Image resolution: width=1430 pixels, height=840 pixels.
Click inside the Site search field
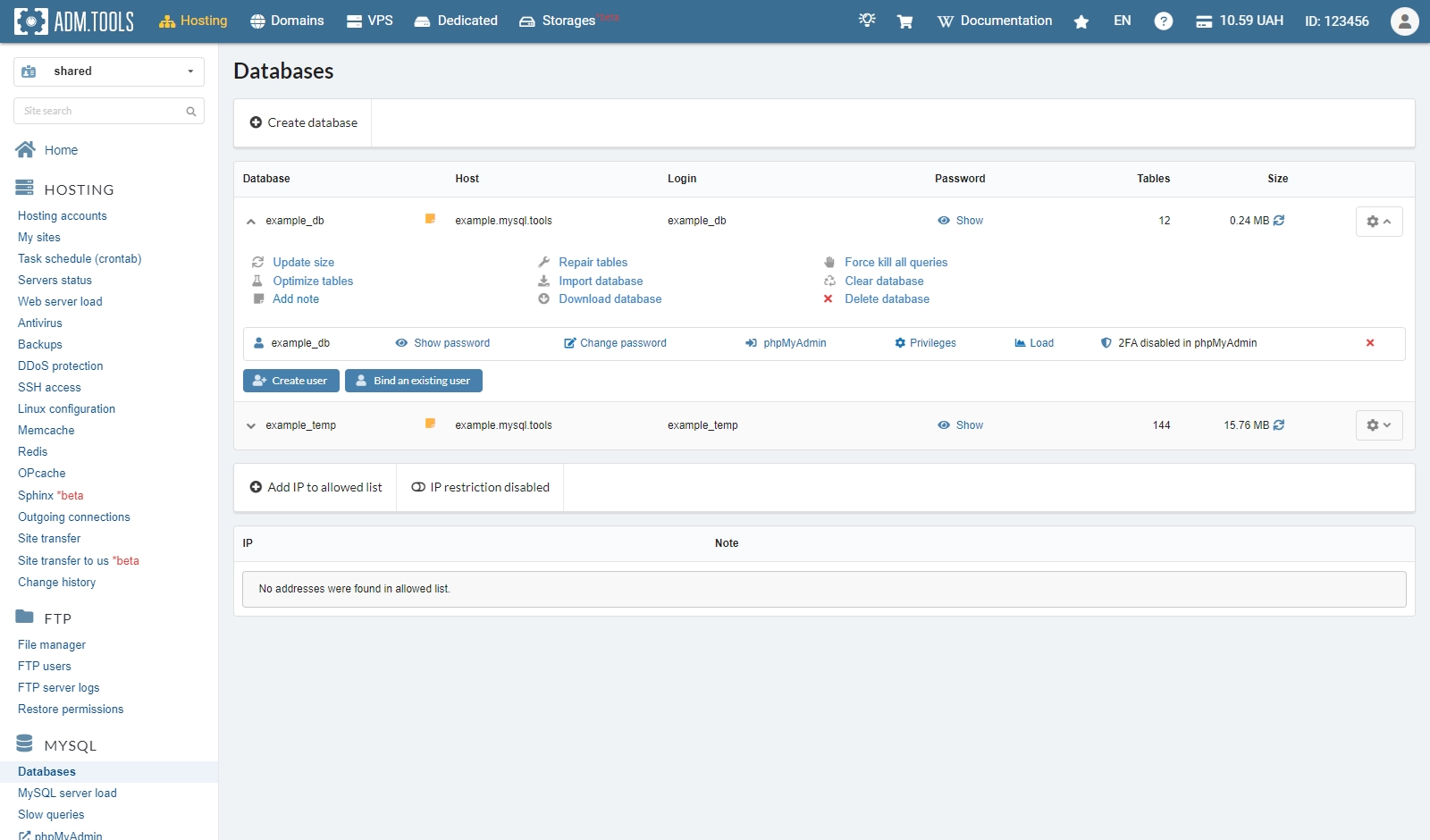pos(98,110)
